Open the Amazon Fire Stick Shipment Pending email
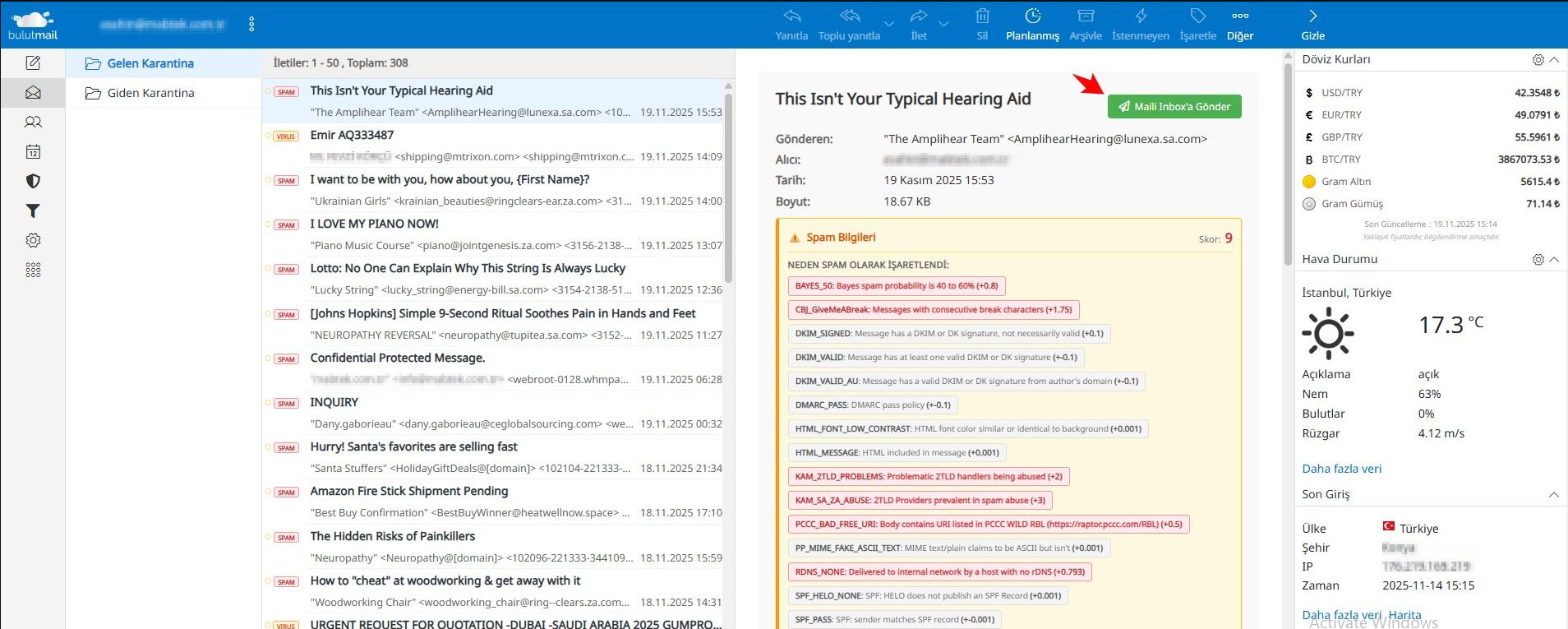Image resolution: width=1568 pixels, height=629 pixels. coord(493,502)
